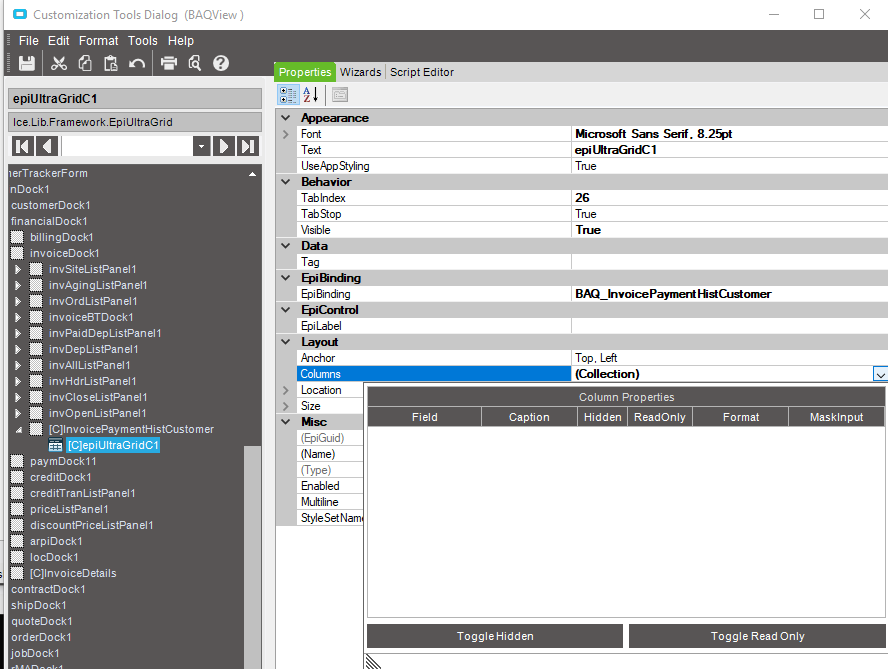Viewport: 888px width, 669px height.
Task: Collapse the [C]InvoicePaymentHistCustomer tree node
Action: point(19,430)
